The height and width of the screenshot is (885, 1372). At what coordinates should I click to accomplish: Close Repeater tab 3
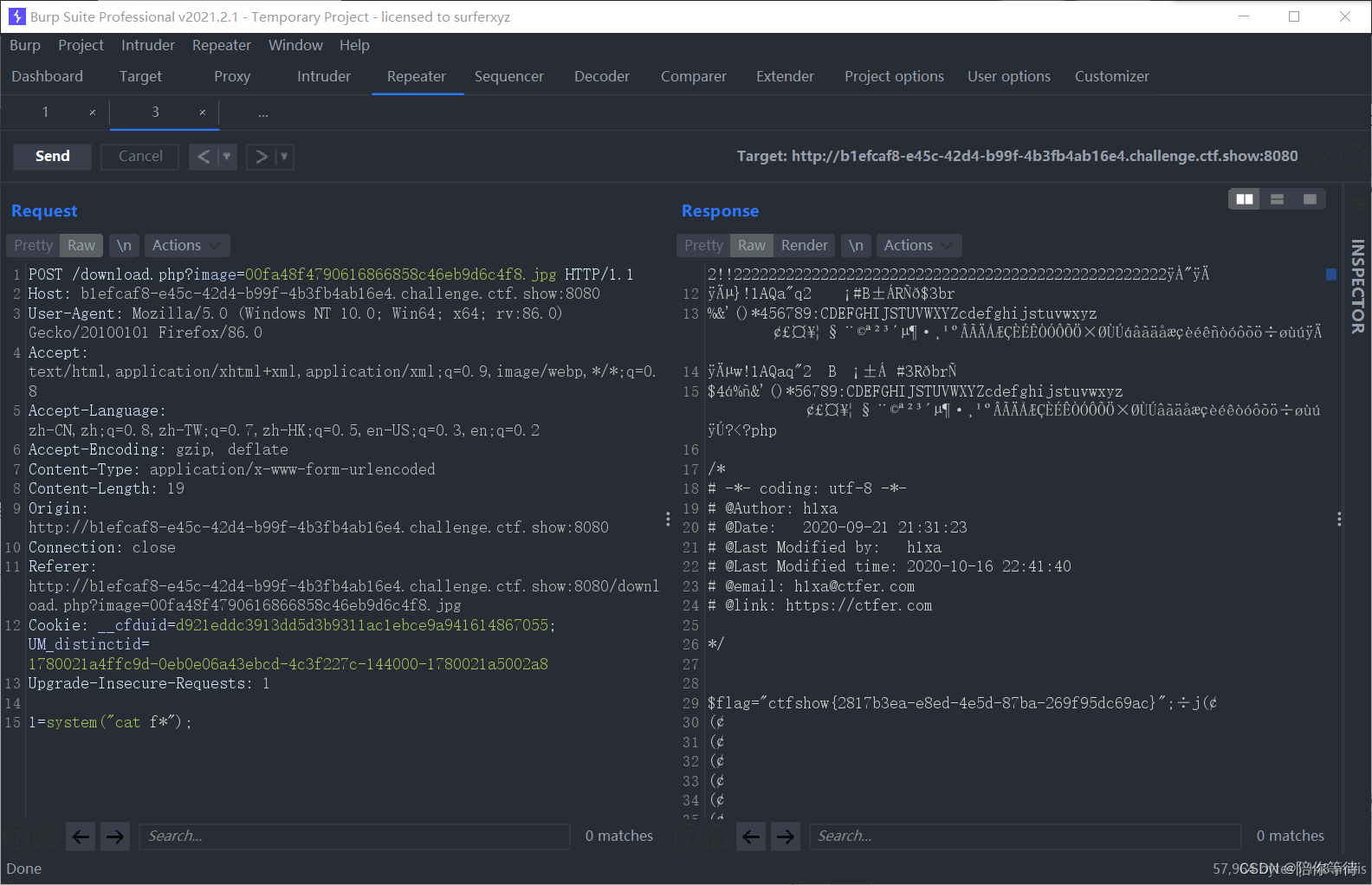tap(203, 113)
